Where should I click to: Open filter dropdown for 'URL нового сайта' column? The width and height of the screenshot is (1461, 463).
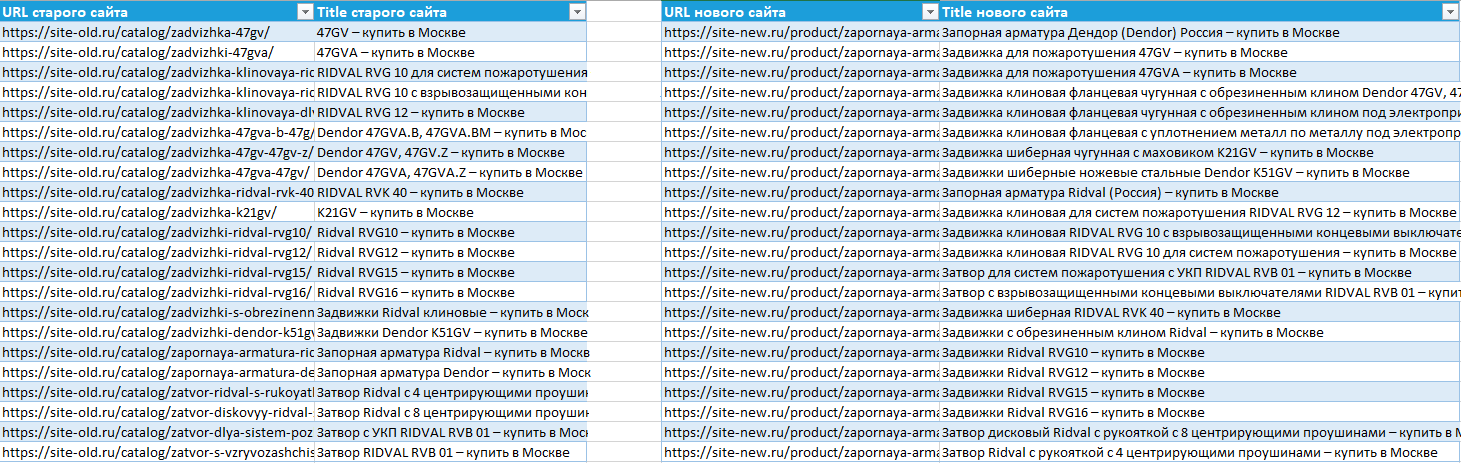click(931, 12)
